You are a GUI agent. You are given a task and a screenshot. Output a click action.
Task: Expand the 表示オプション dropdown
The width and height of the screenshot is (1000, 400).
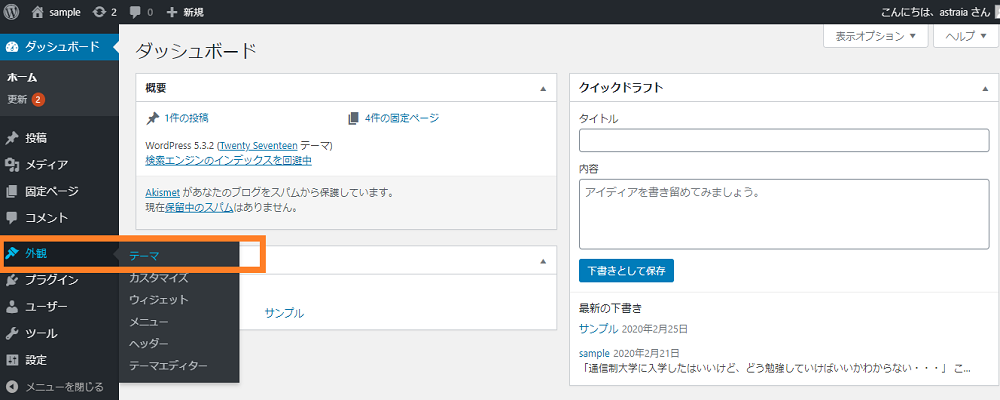tap(874, 36)
